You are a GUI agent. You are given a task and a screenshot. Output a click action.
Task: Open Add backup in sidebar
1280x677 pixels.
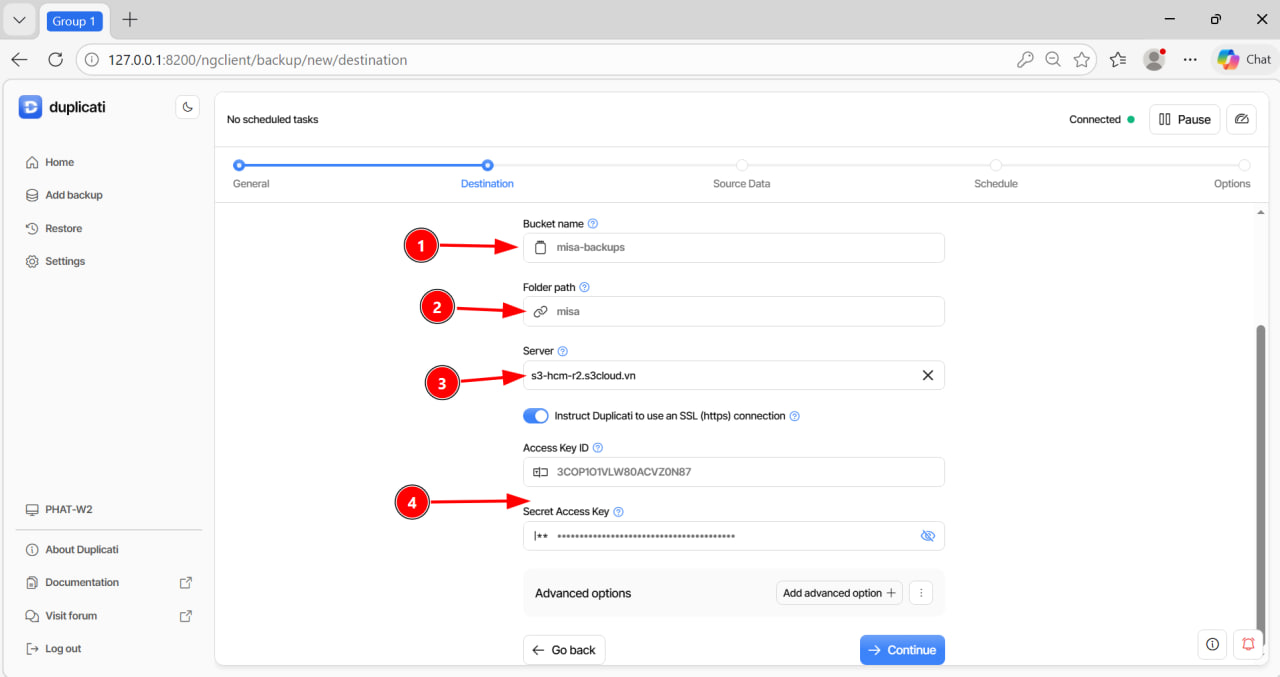click(73, 195)
